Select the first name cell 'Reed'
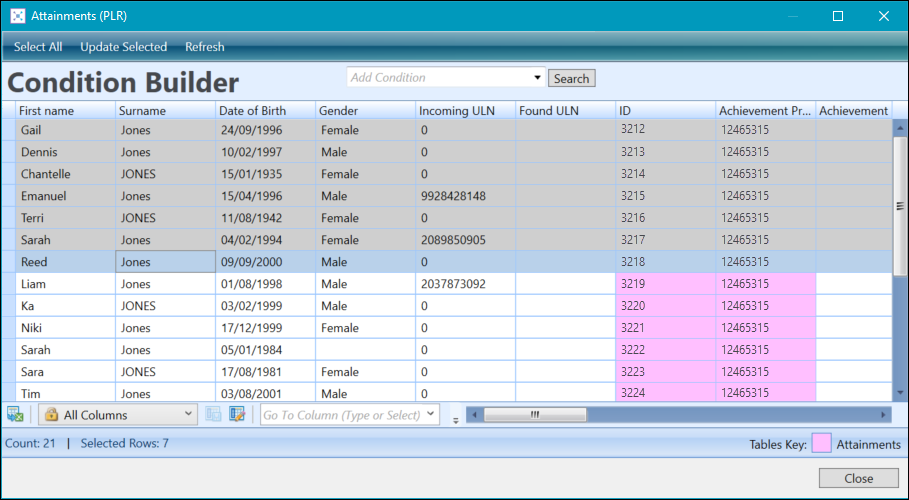 click(66, 262)
